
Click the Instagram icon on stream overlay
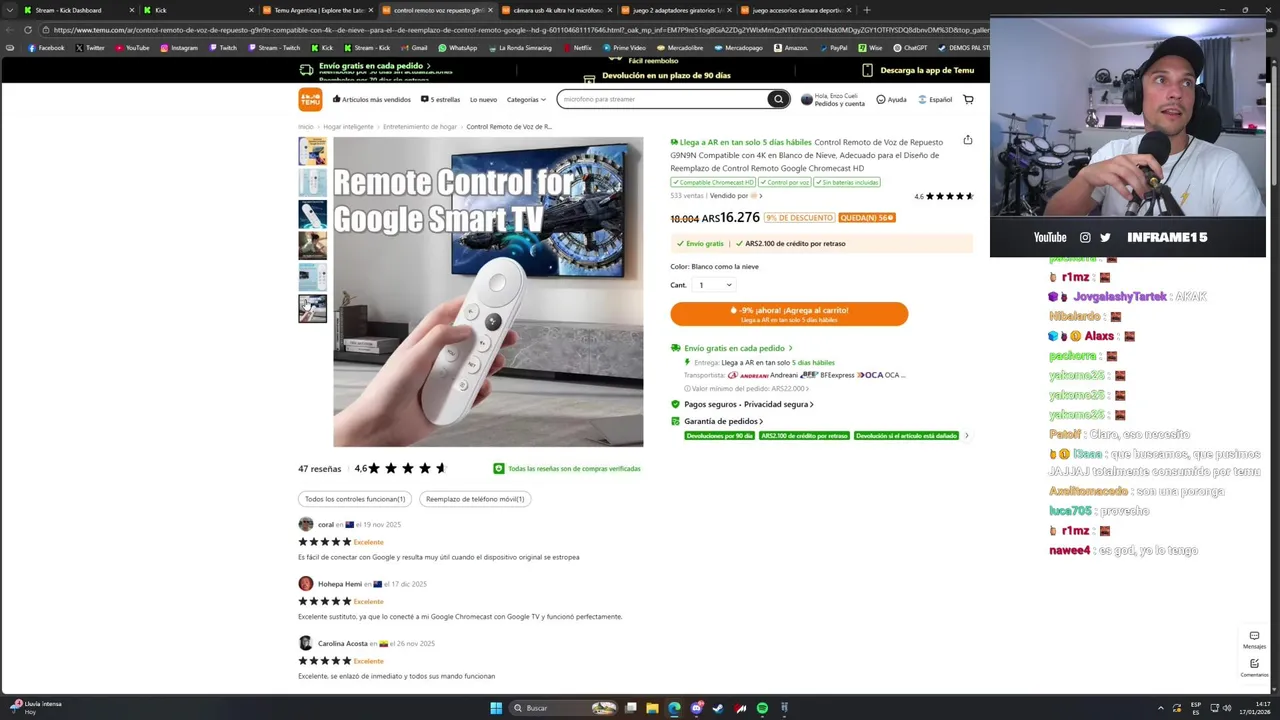point(1085,237)
